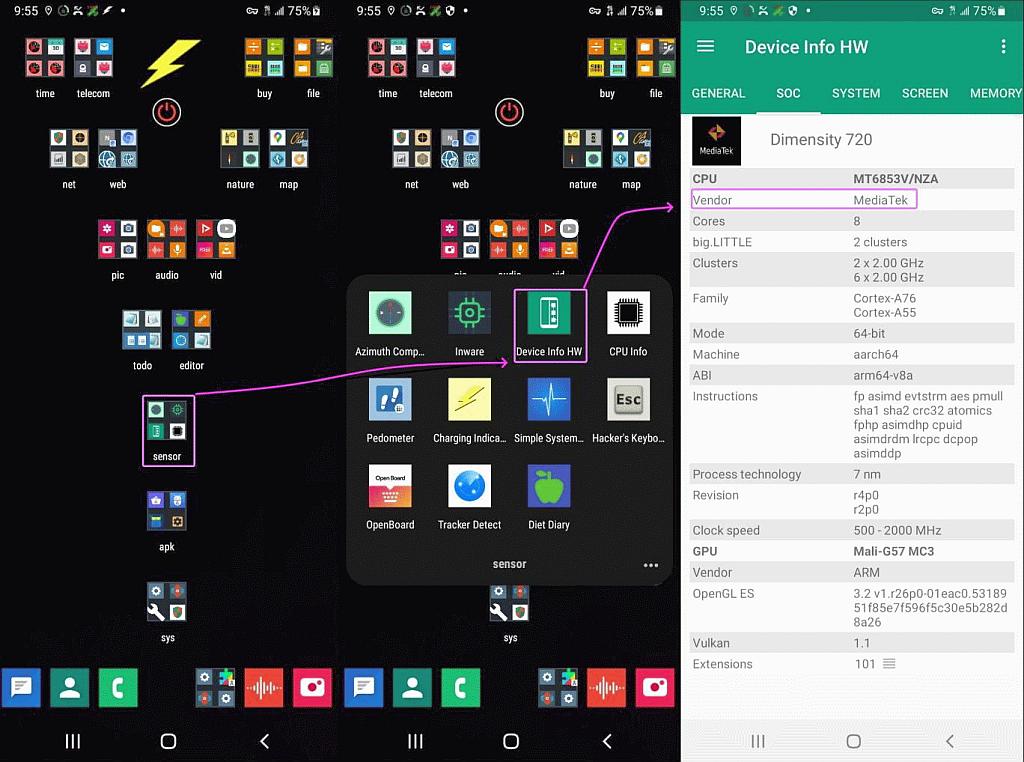Viewport: 1024px width, 762px height.
Task: Tap the Vulkan 1.1 row
Action: point(852,643)
